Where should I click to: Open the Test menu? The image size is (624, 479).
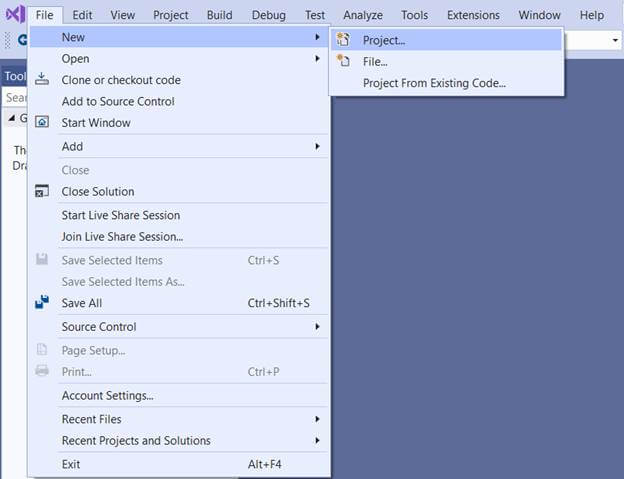click(x=315, y=15)
